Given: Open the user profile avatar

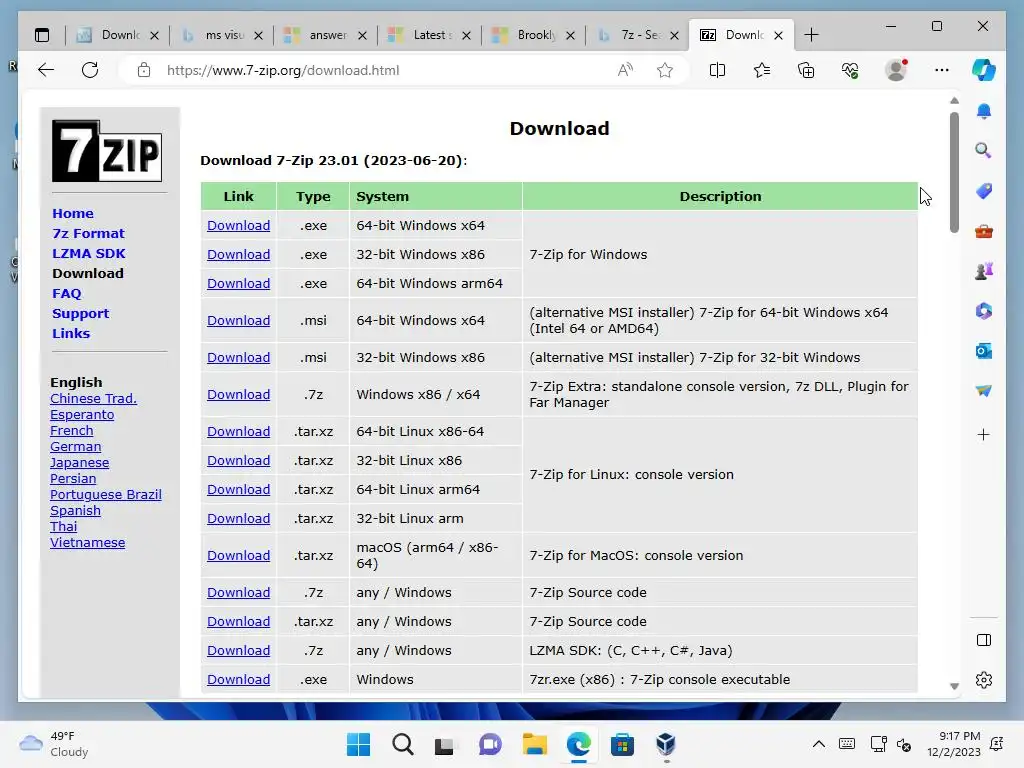Looking at the screenshot, I should pyautogui.click(x=896, y=70).
